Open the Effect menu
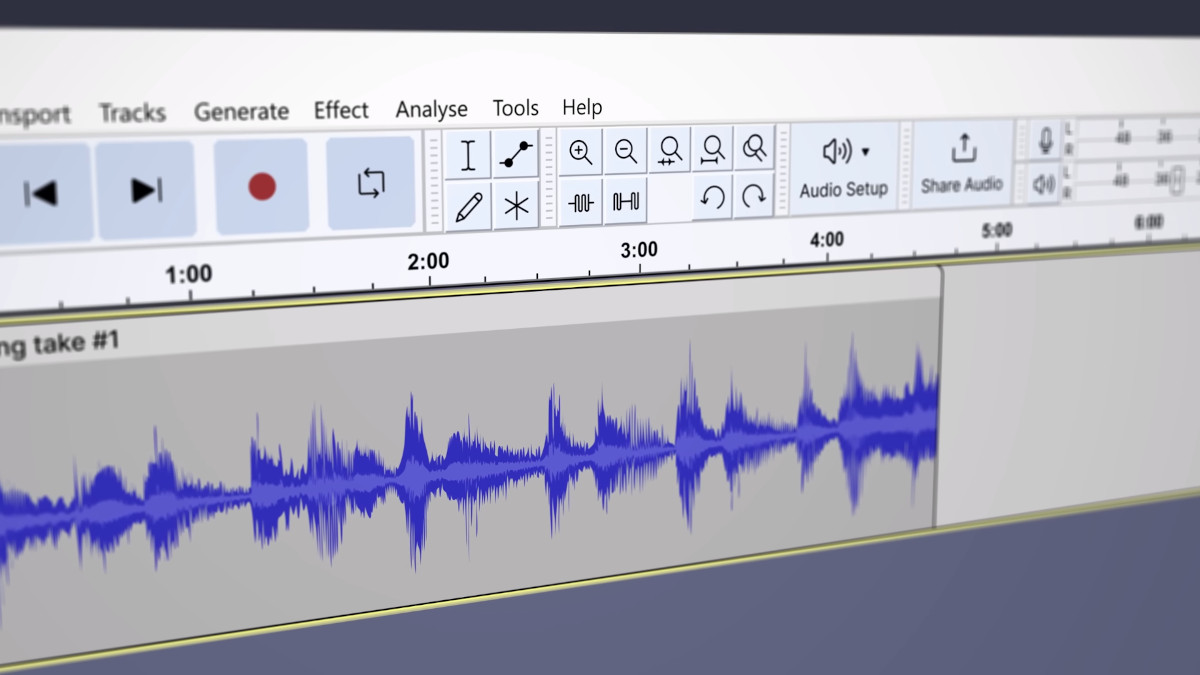The width and height of the screenshot is (1200, 675). 340,110
